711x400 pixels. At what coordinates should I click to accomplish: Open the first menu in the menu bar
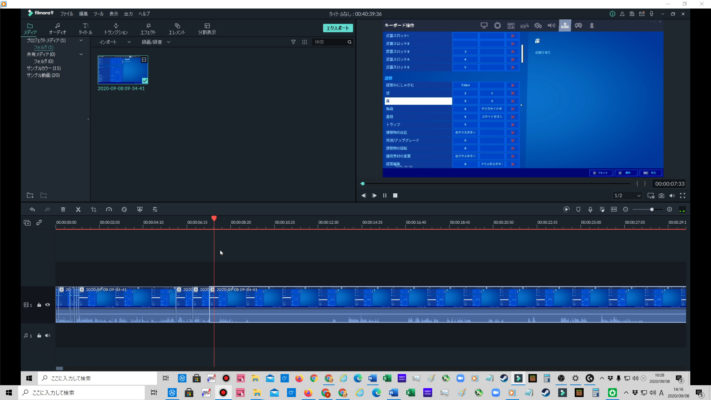(x=66, y=14)
